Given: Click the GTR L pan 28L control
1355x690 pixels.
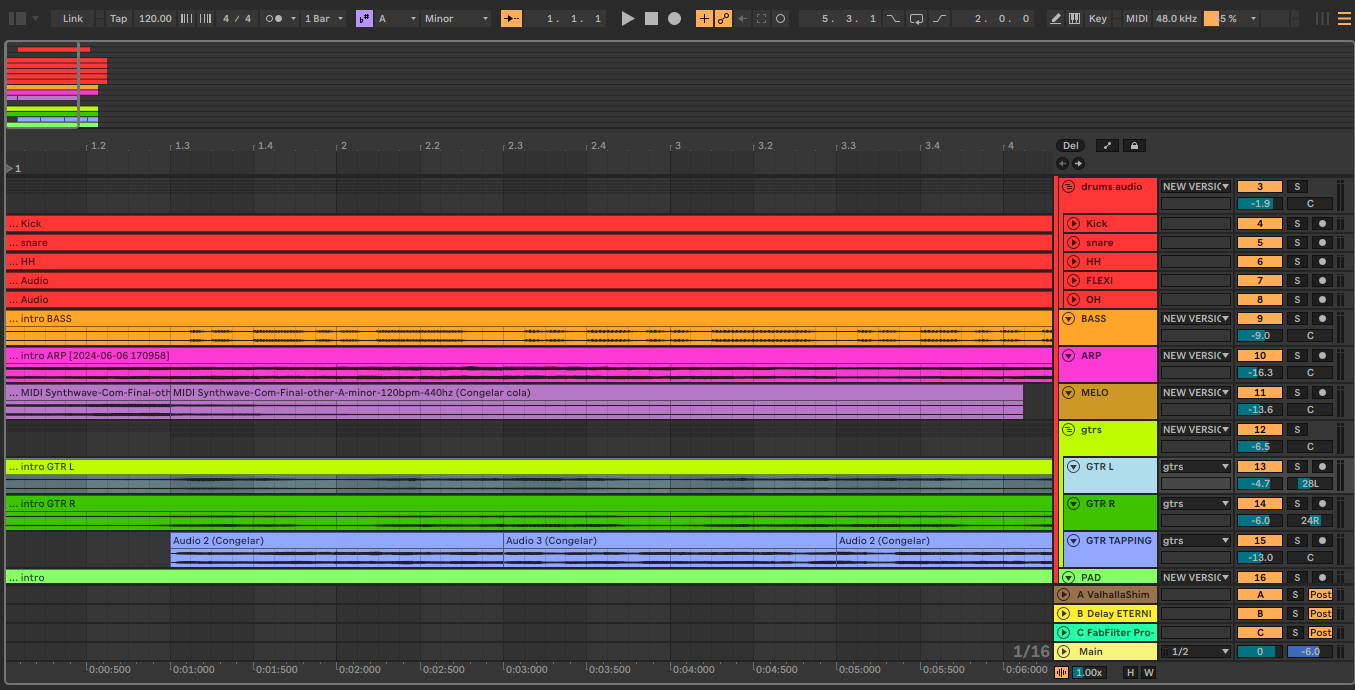Looking at the screenshot, I should pyautogui.click(x=1310, y=484).
